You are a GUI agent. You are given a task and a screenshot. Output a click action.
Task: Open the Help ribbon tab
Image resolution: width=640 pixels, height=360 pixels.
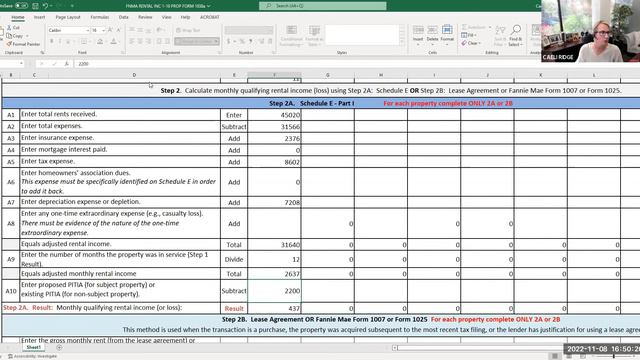click(x=185, y=17)
